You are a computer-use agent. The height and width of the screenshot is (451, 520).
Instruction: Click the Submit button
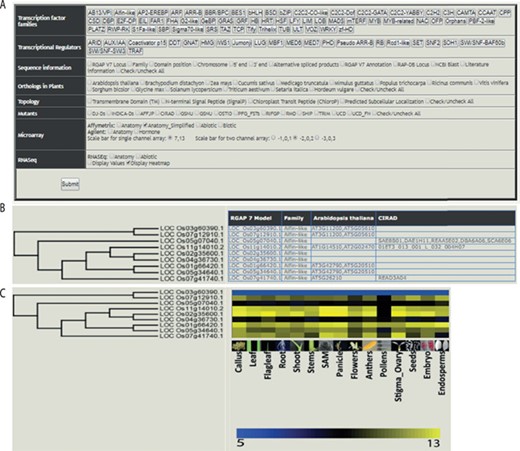click(70, 184)
